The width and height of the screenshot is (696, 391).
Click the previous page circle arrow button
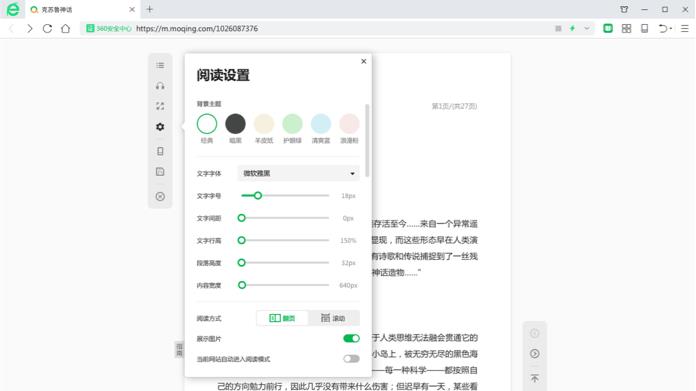534,333
